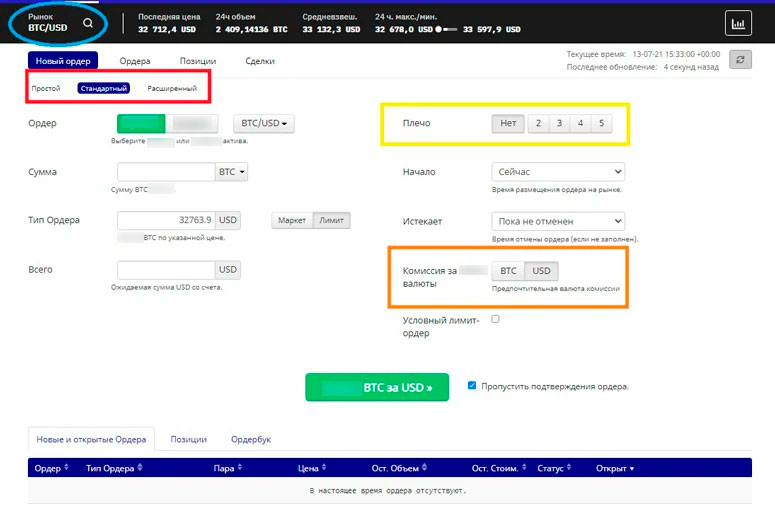The width and height of the screenshot is (775, 507).
Task: Open the BTC/USD pair dropdown
Action: point(264,124)
